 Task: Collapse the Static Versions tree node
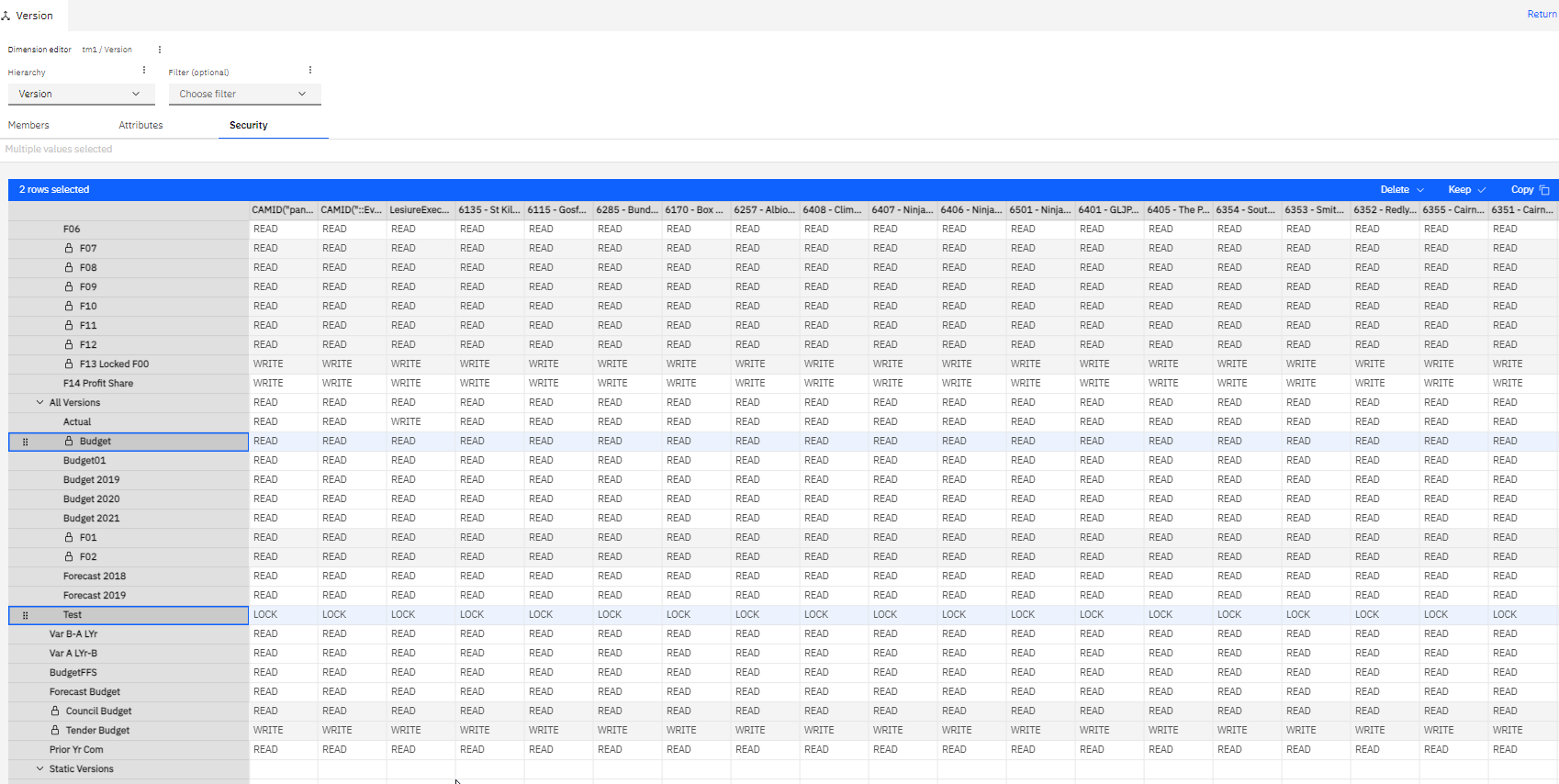pos(39,768)
